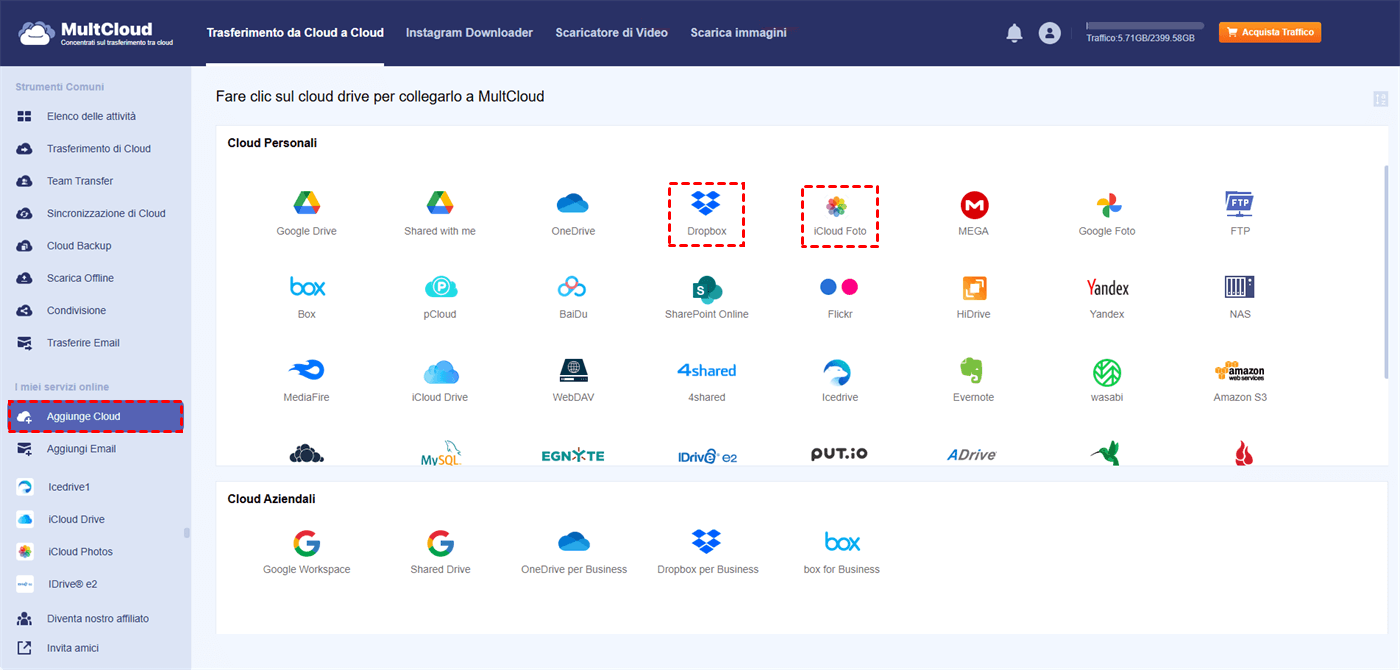Click the MultCloud logo

95,33
